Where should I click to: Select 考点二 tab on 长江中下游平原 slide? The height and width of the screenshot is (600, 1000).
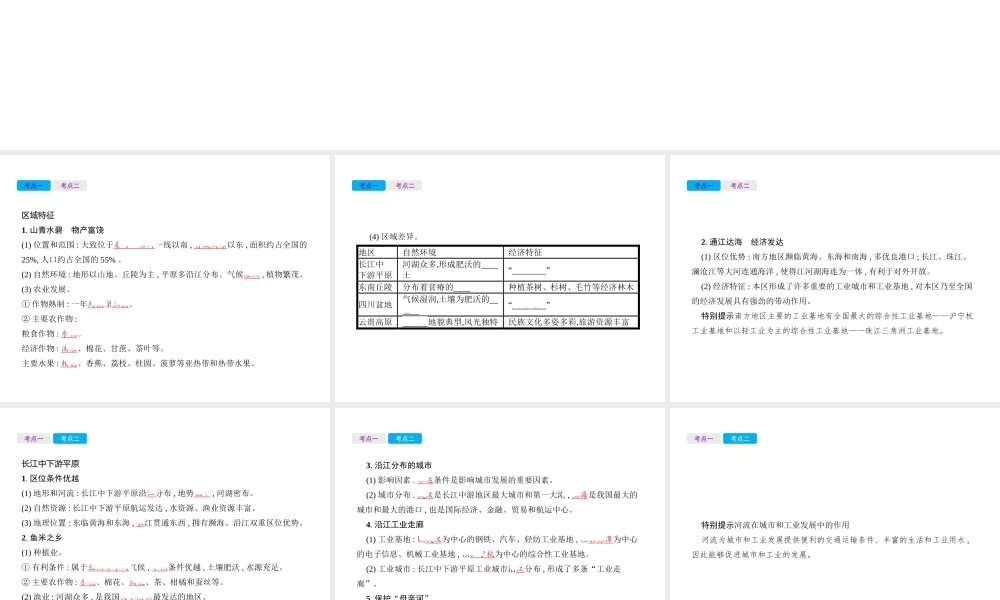(70, 439)
